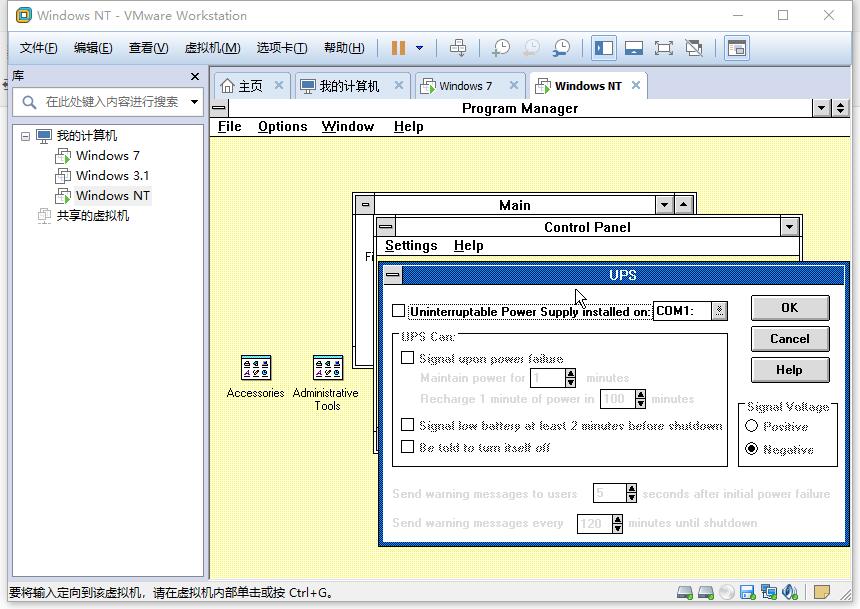Click the Send warning every 120 field
The width and height of the screenshot is (860, 609).
[594, 523]
